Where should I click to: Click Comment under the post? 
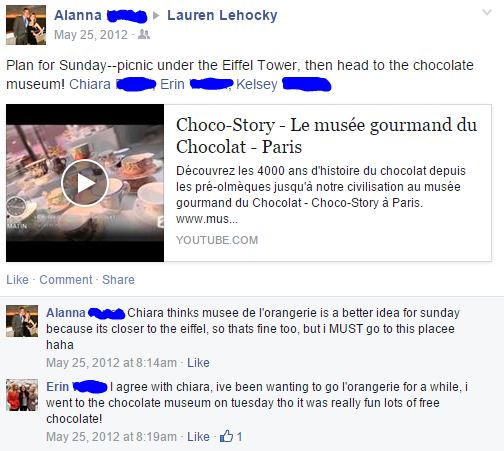point(66,280)
